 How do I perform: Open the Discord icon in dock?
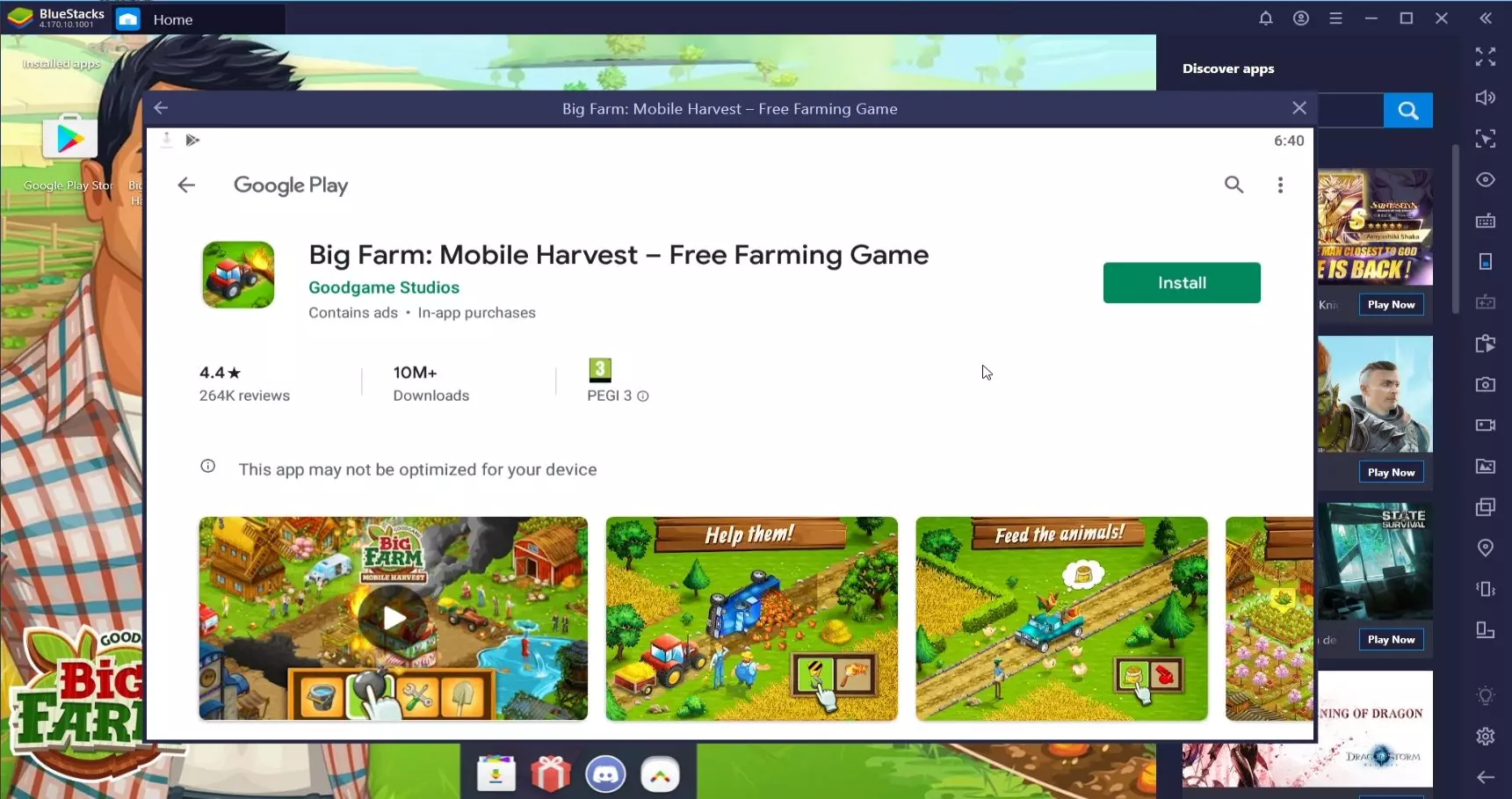click(x=605, y=774)
